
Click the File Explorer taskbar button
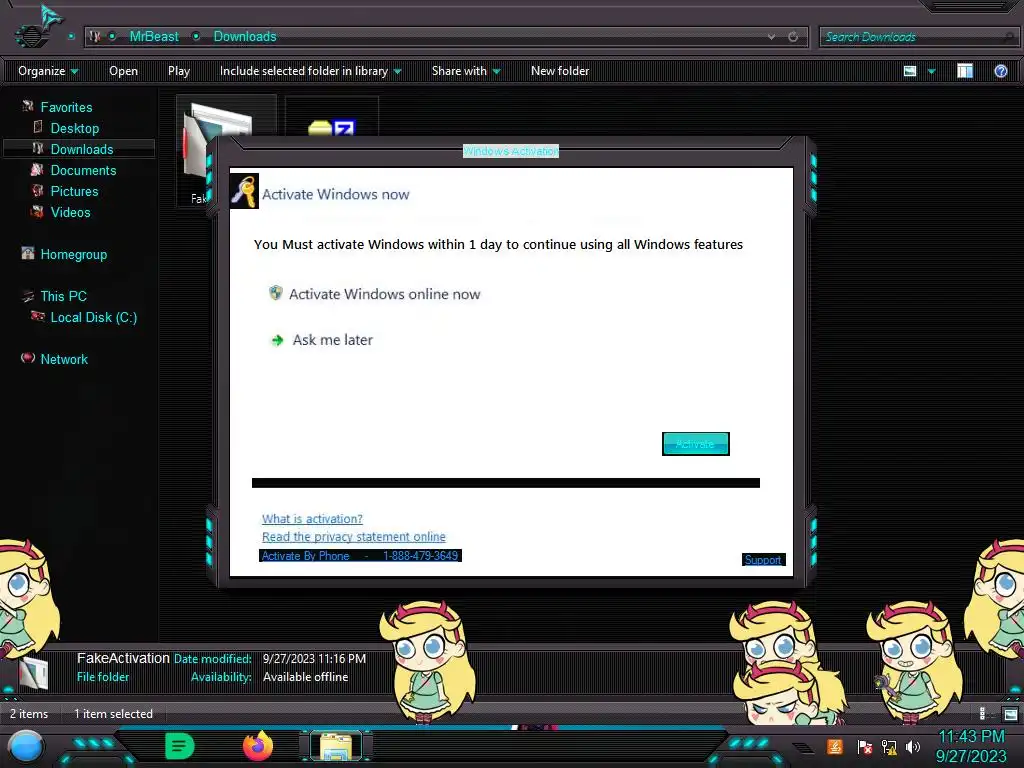(336, 746)
